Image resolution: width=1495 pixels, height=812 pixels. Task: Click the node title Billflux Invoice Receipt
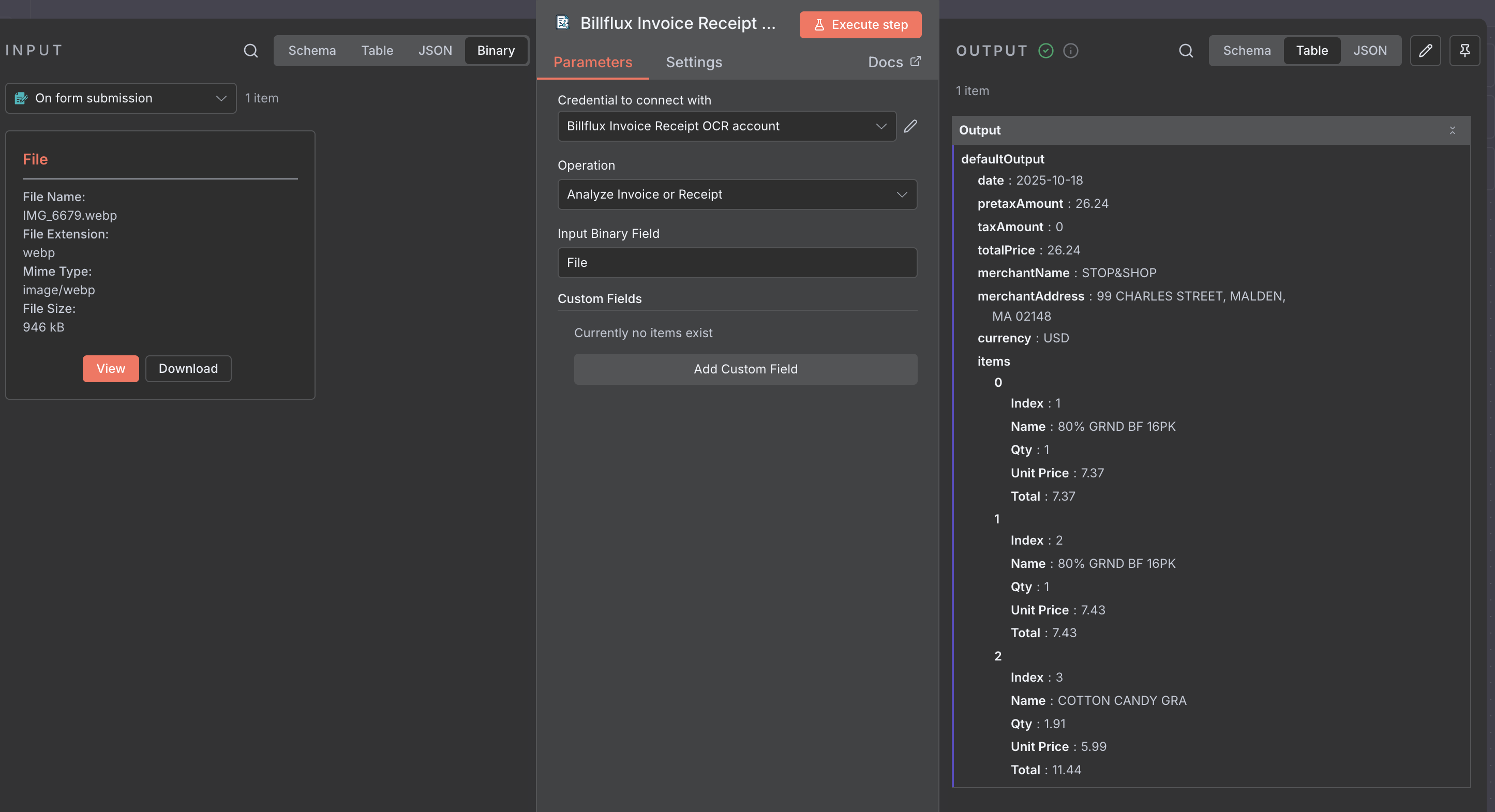pyautogui.click(x=678, y=23)
